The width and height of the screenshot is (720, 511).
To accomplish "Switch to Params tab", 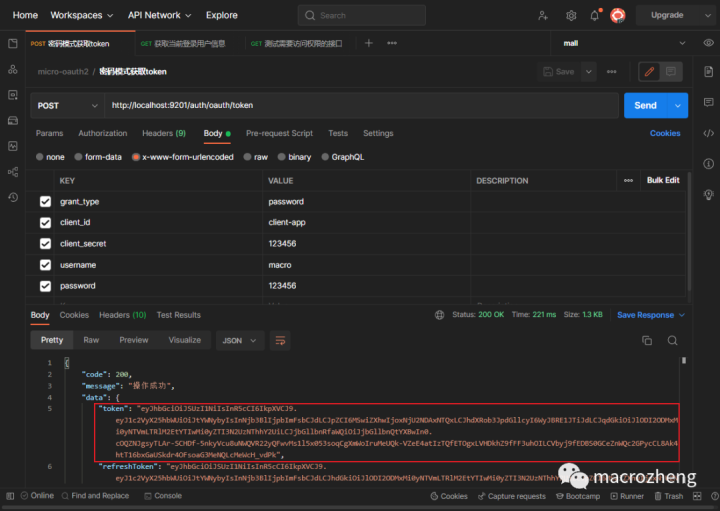I will 49,133.
